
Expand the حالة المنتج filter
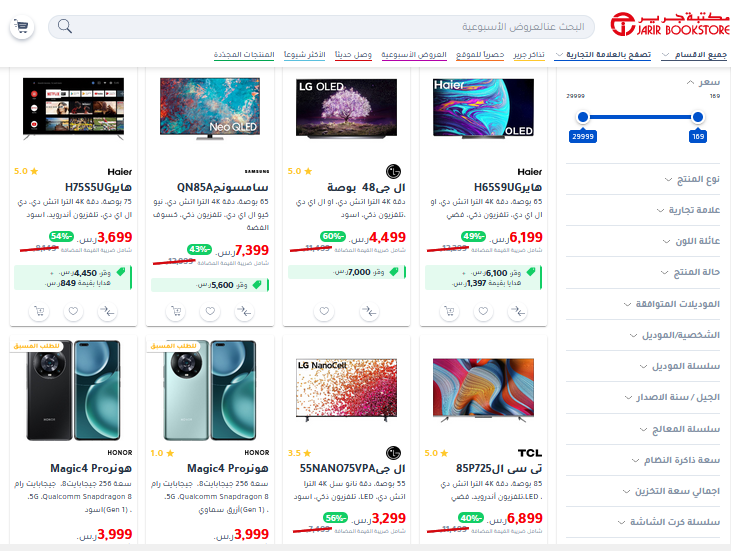[690, 272]
